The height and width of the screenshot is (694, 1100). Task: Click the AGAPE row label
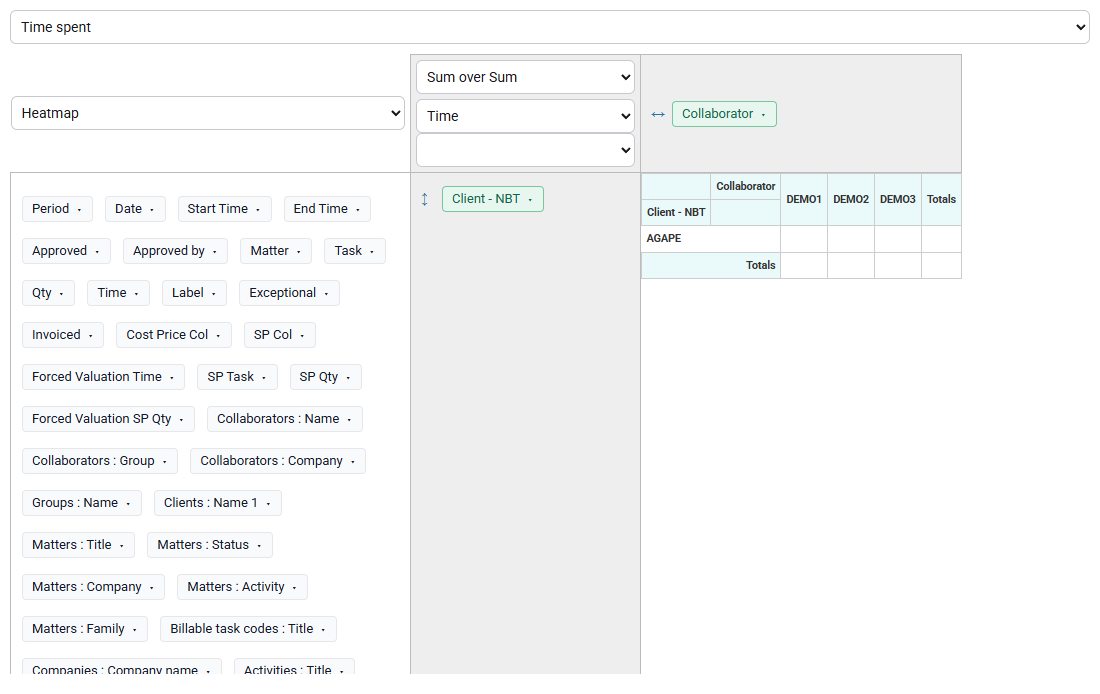[664, 239]
